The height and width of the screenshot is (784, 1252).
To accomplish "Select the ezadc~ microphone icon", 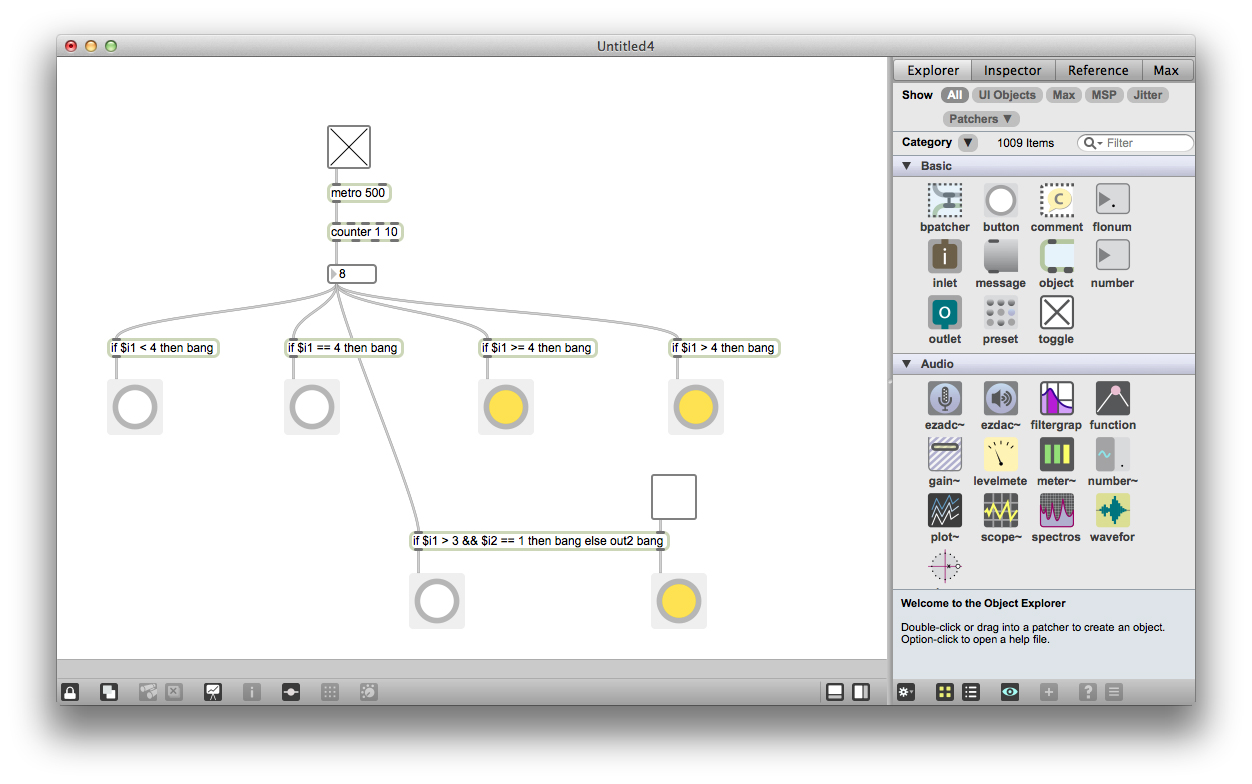I will click(945, 398).
